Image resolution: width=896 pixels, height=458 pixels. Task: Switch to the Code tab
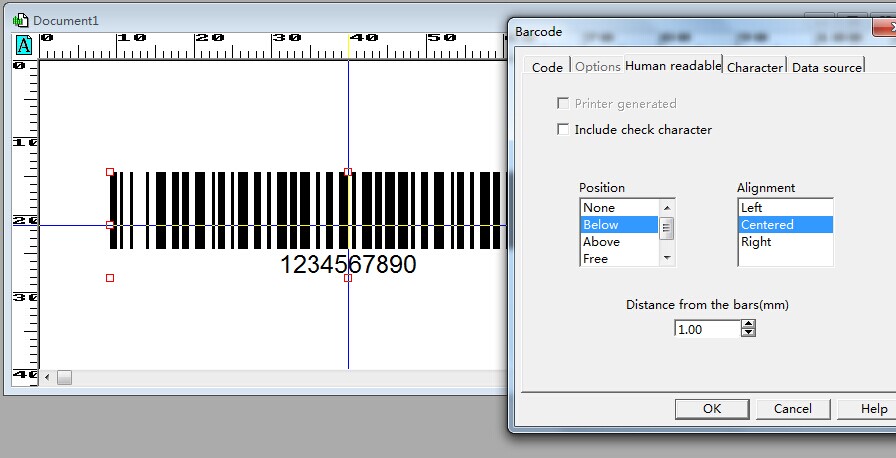(x=547, y=67)
